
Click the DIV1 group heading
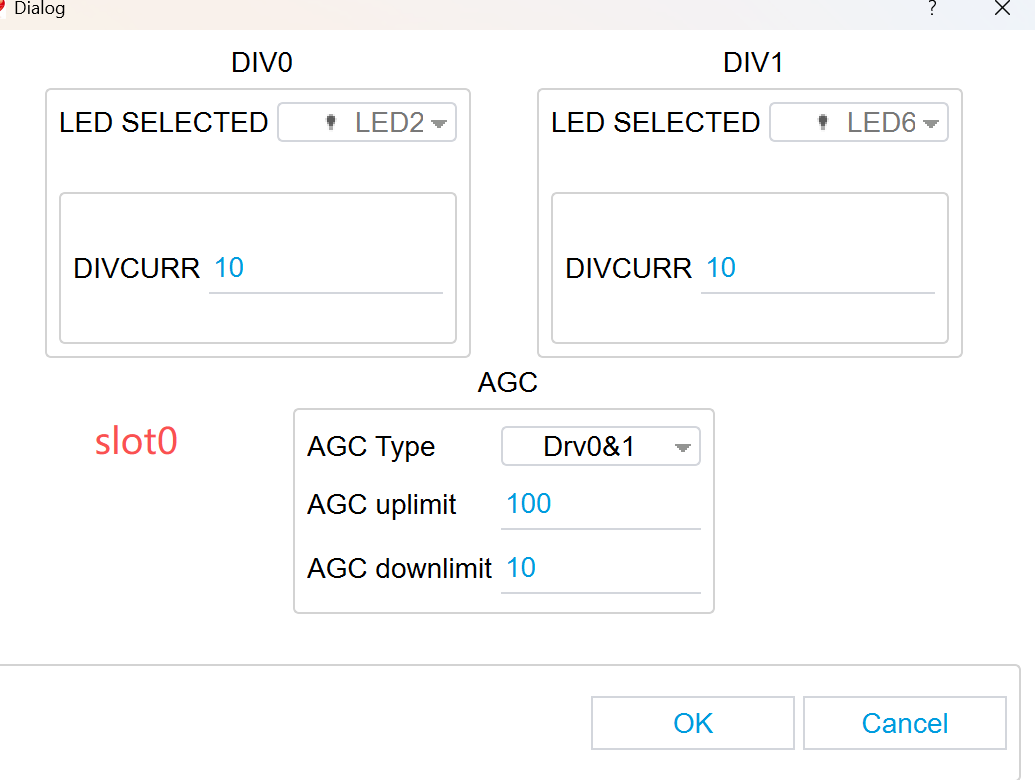(x=753, y=63)
